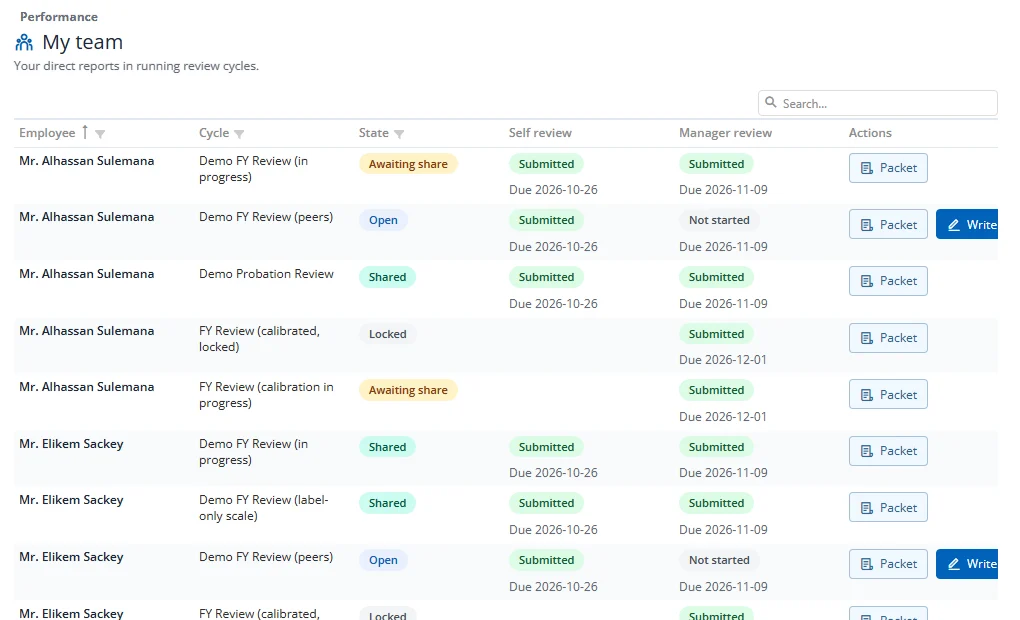1020x620 pixels.
Task: Open Packet for Alhassan's FY Review (calibrated, locked)
Action: (888, 338)
